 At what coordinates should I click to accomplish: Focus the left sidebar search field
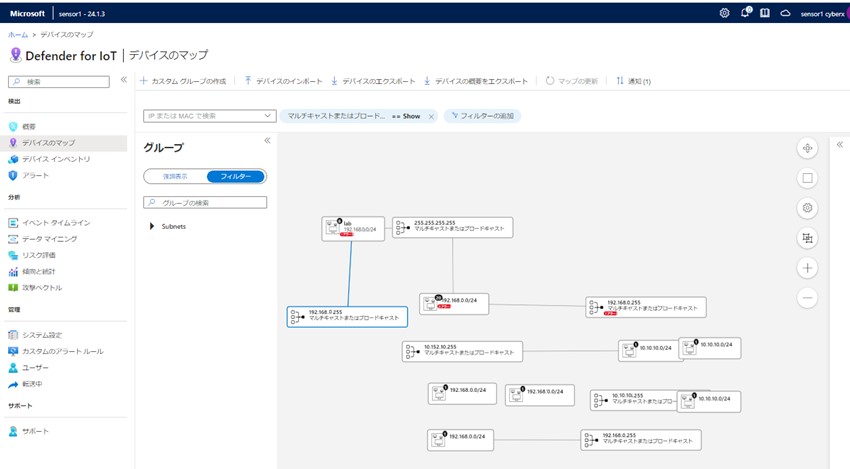point(59,82)
